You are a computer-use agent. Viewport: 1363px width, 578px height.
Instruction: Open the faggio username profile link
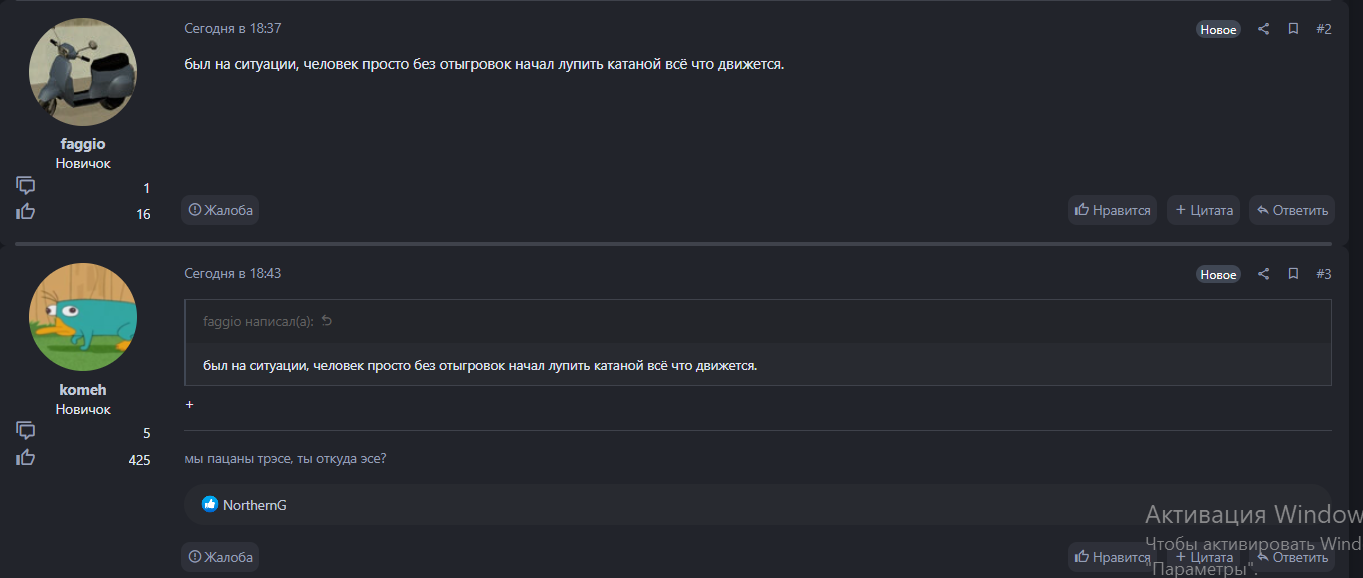click(83, 144)
